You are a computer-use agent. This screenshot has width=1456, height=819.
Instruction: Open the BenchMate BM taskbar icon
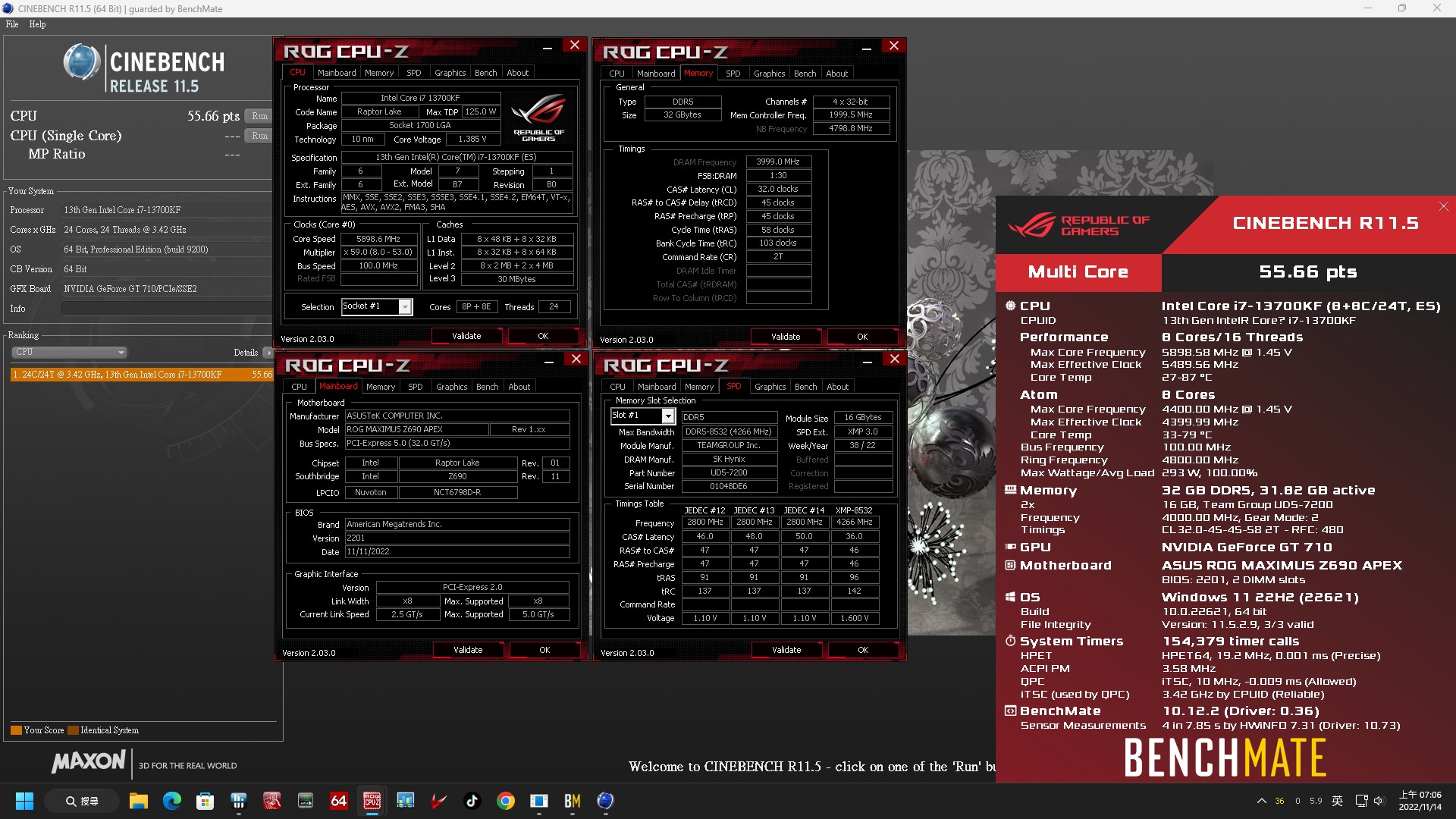572,801
